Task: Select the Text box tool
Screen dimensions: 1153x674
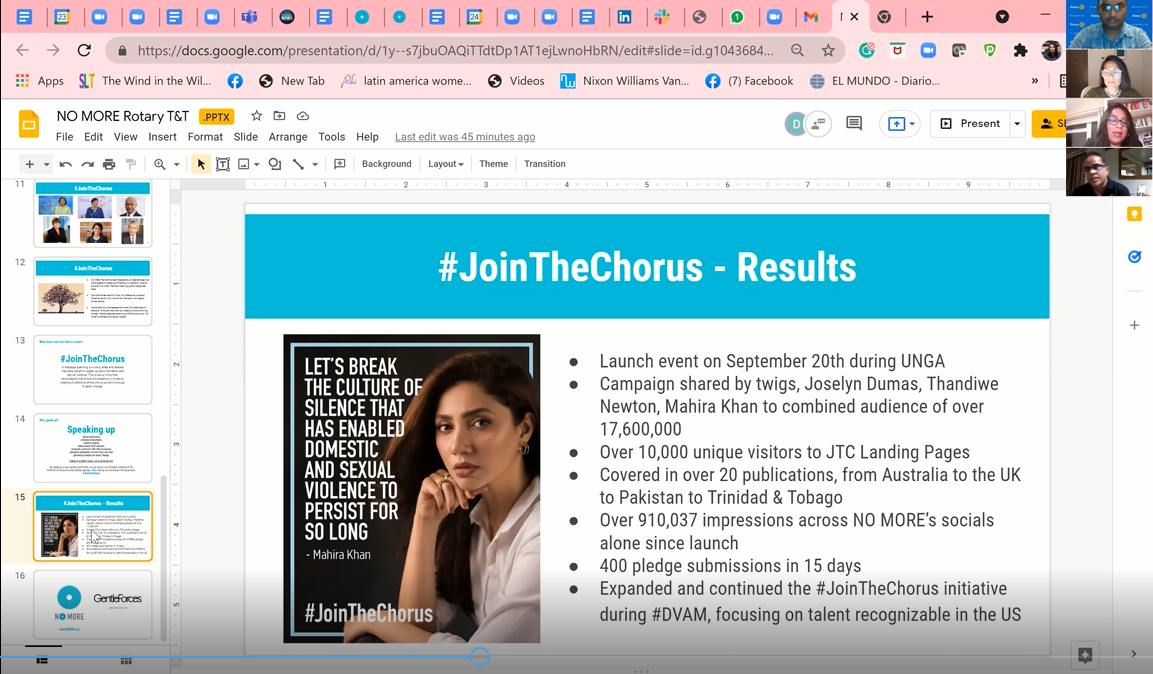Action: (x=223, y=164)
